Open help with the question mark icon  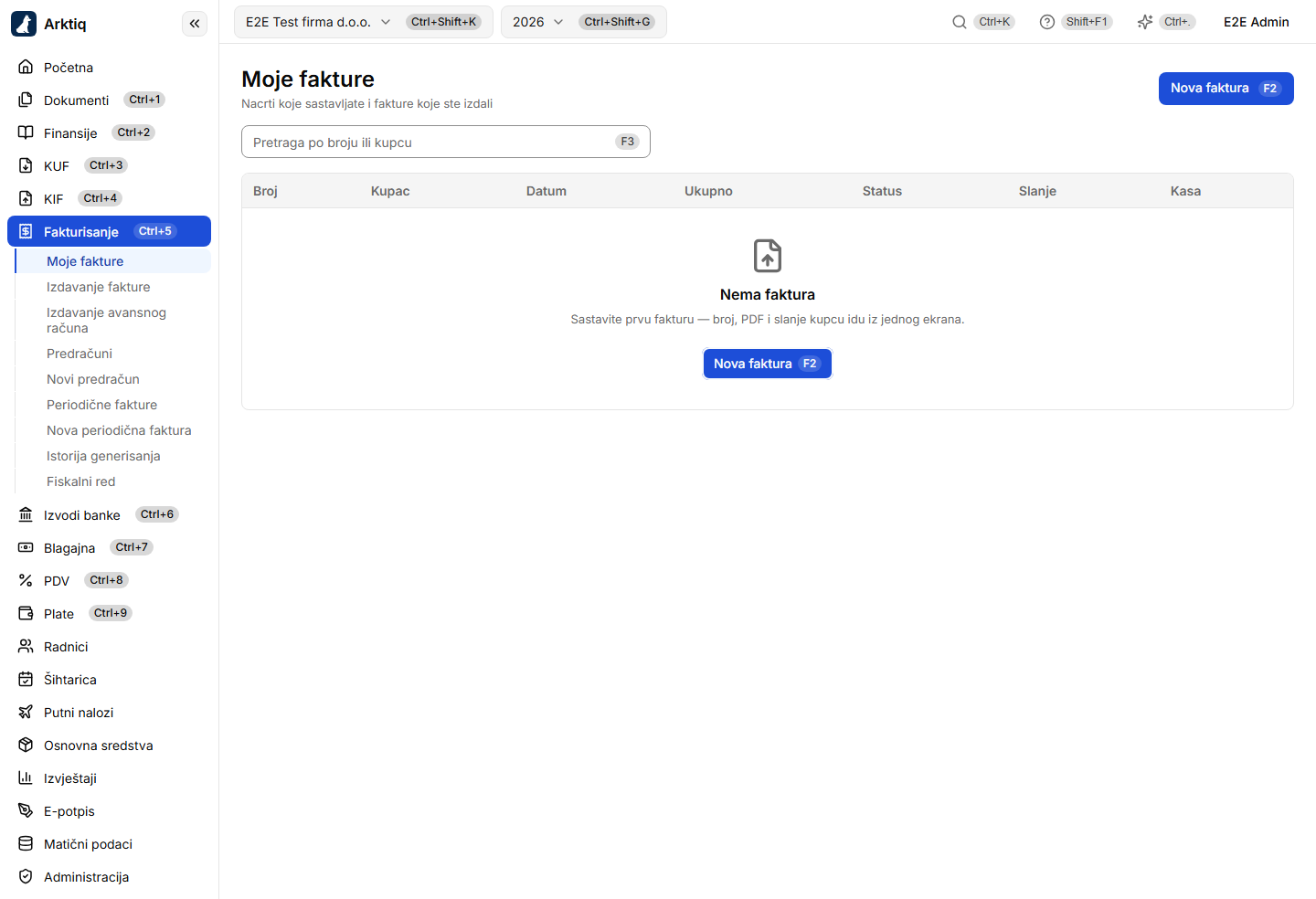pos(1047,22)
